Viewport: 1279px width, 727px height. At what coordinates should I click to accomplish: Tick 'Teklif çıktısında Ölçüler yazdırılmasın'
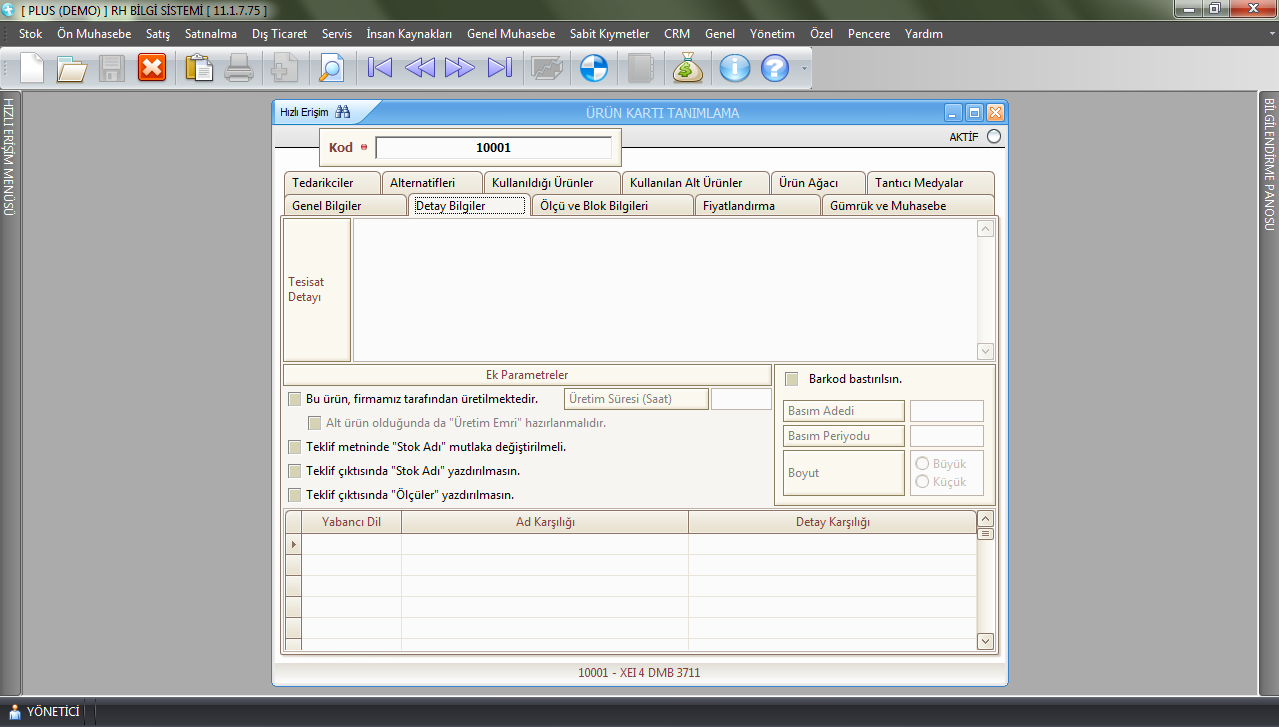click(294, 495)
